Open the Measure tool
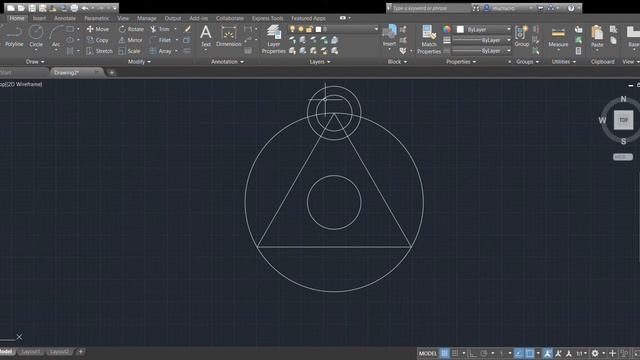This screenshot has height=360, width=640. click(x=558, y=37)
